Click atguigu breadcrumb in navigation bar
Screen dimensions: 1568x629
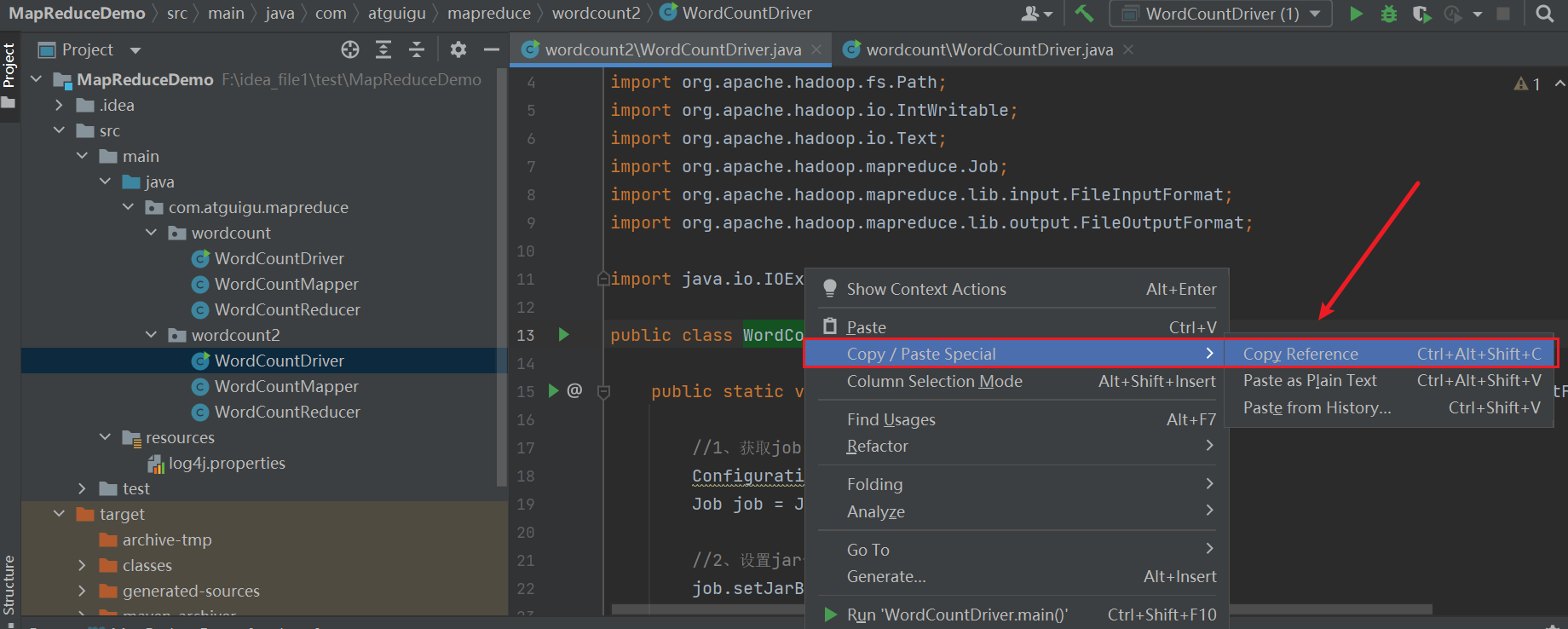397,13
